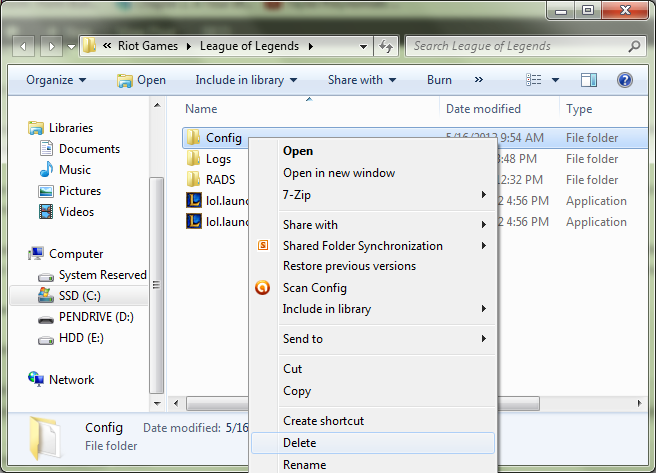Choose Delete from the context menu
Screen dimensions: 656x473
click(299, 443)
